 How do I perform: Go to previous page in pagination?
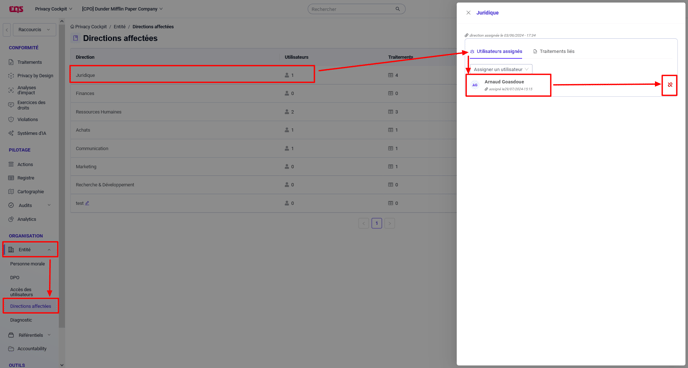(363, 223)
